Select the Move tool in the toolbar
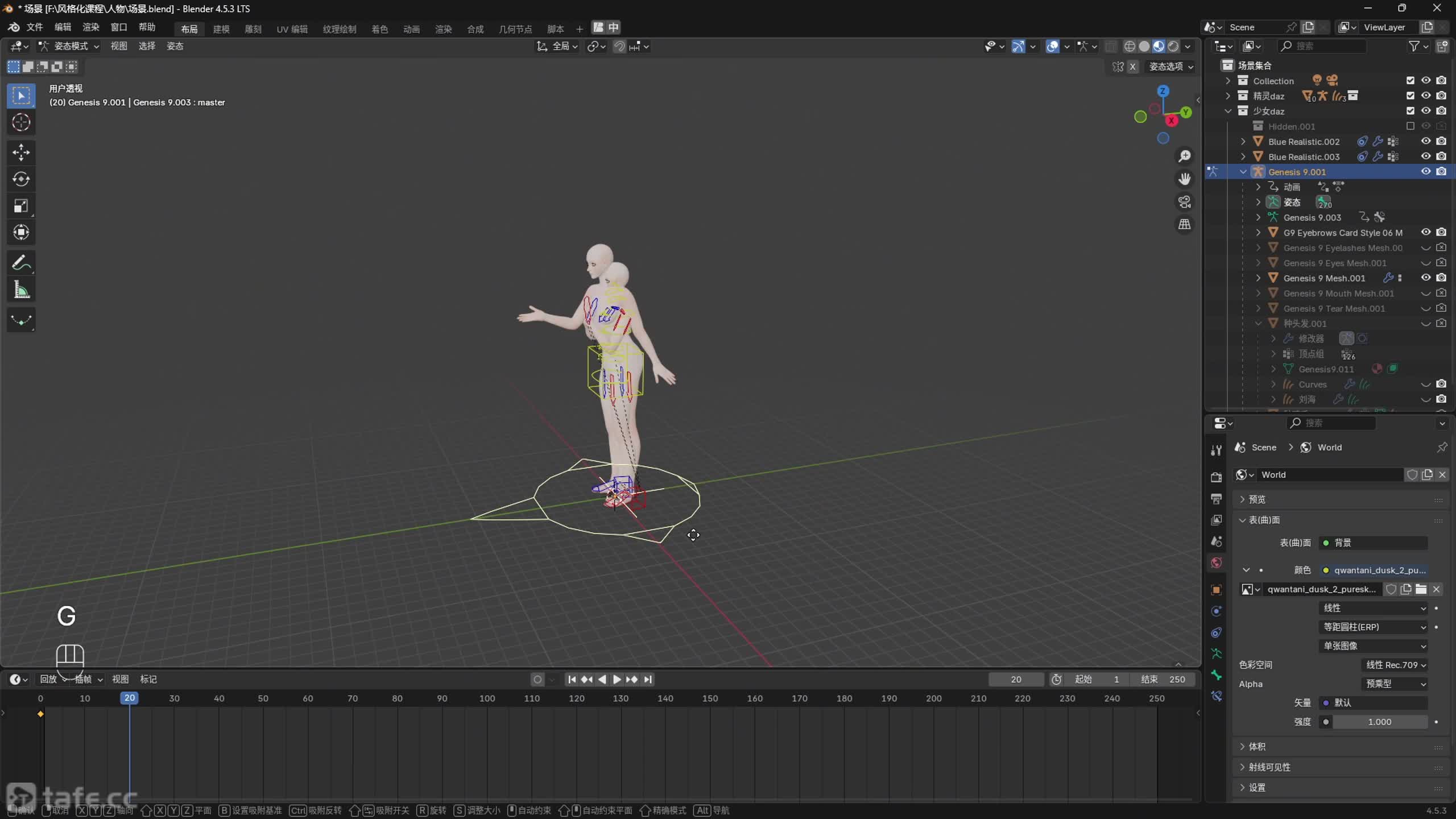Screen dimensions: 1456x819 (x=21, y=152)
